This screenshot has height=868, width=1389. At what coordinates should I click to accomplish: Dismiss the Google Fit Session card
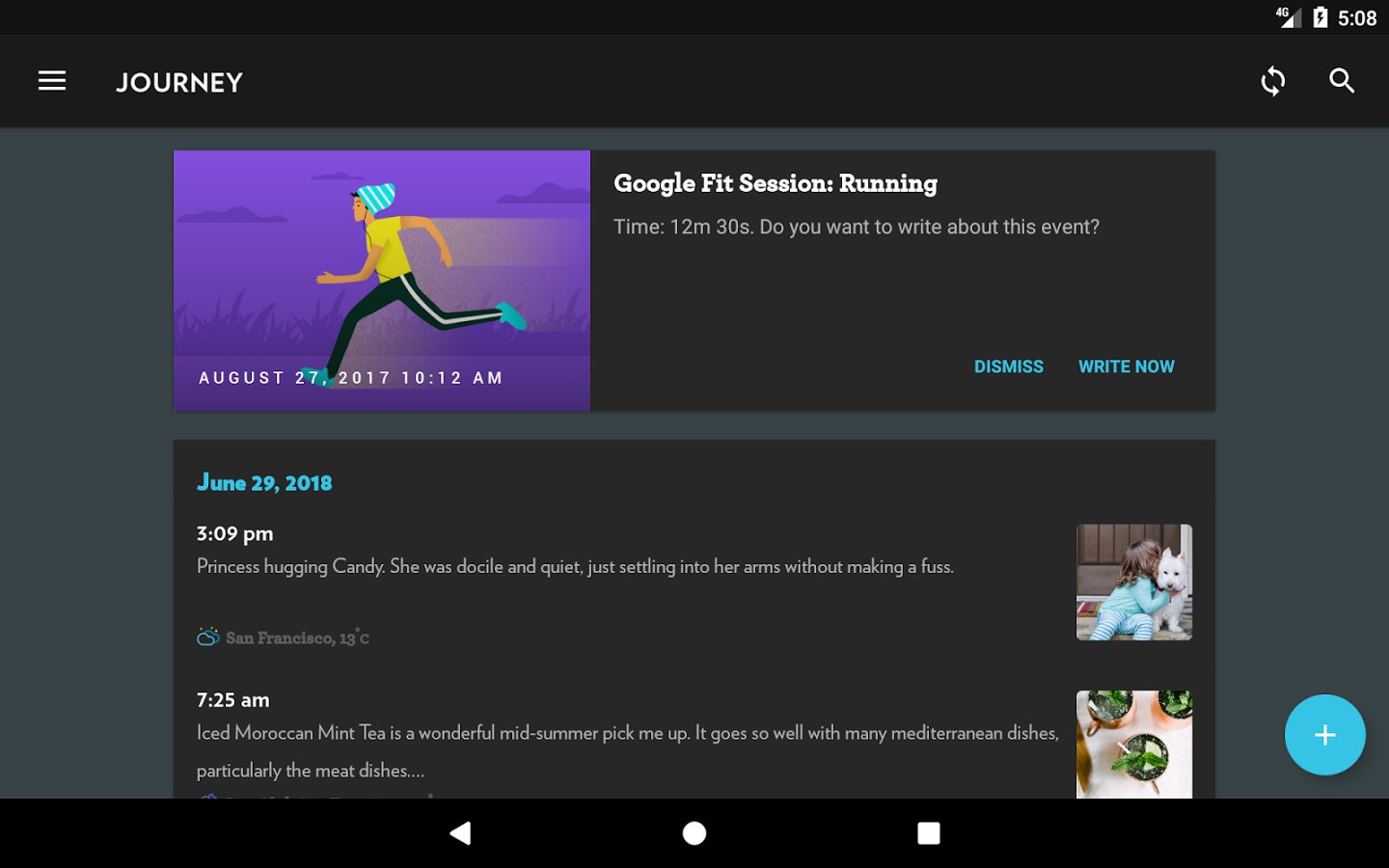point(1009,366)
